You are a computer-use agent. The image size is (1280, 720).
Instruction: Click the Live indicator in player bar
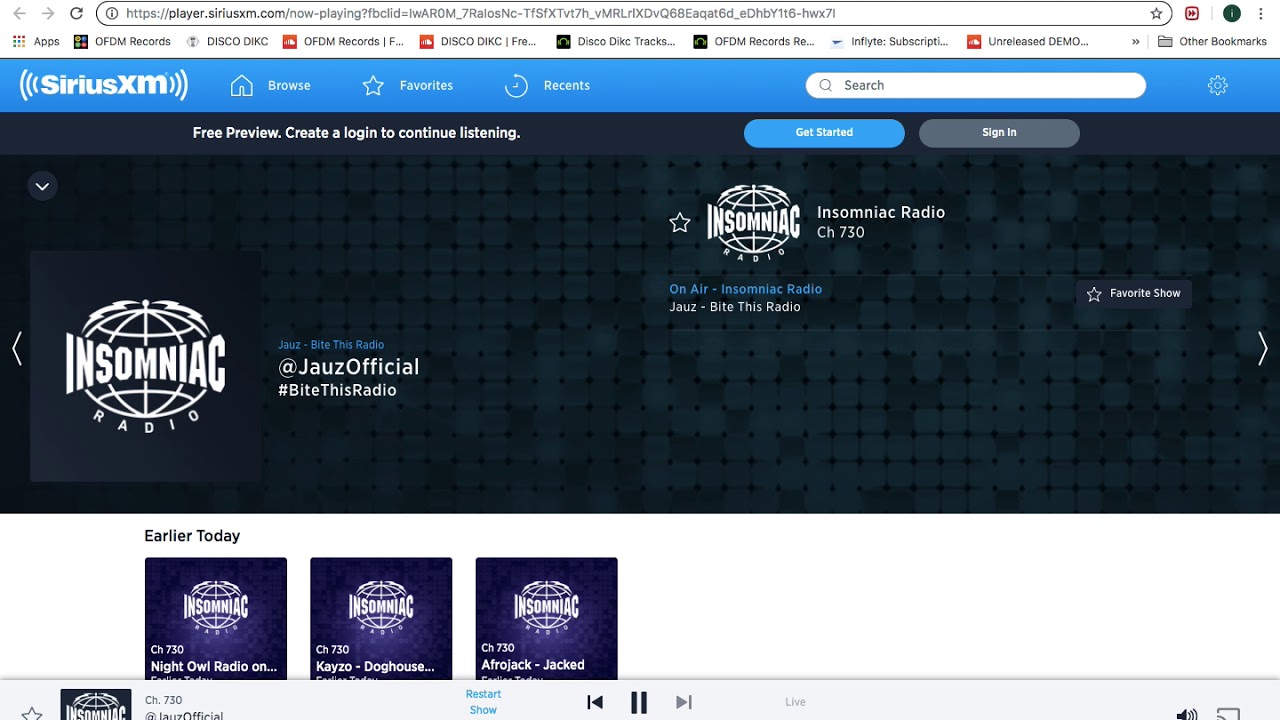[795, 702]
